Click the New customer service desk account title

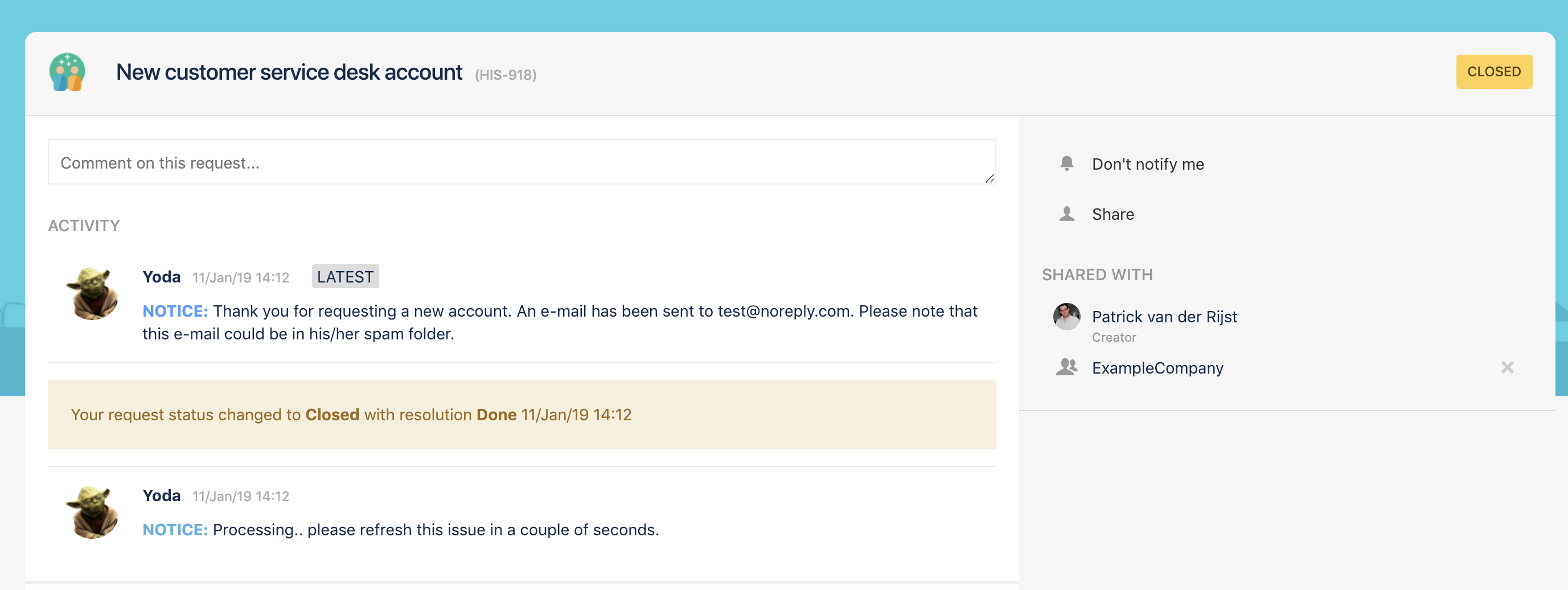coord(289,72)
